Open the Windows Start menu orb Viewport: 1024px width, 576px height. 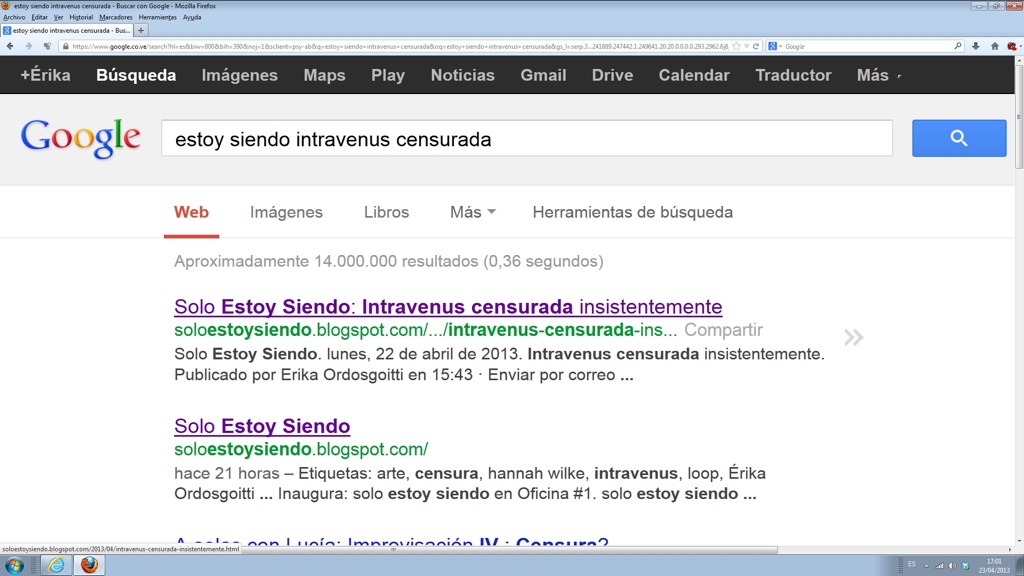[x=18, y=565]
